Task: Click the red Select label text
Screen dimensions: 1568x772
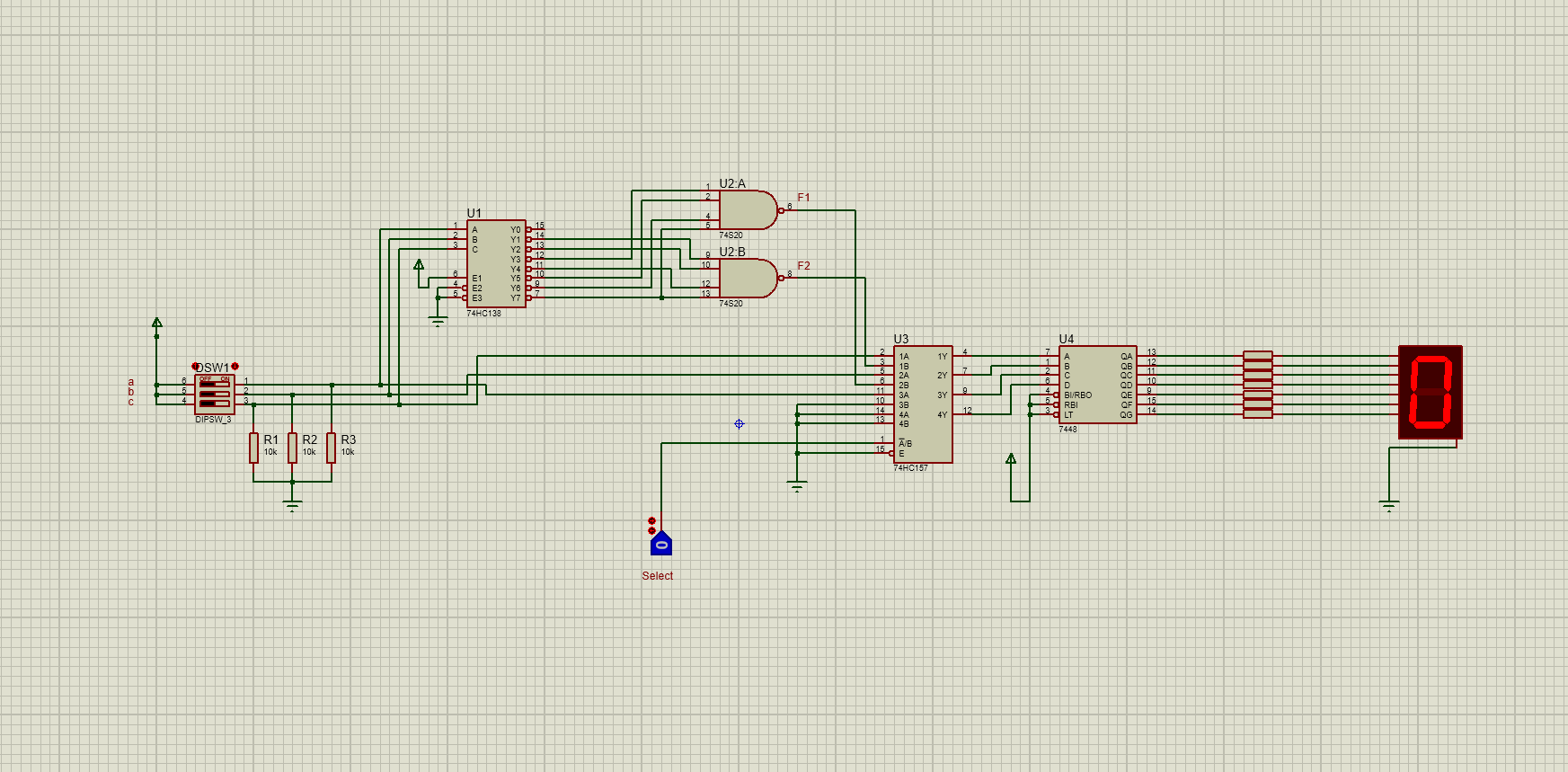Action: click(x=657, y=576)
